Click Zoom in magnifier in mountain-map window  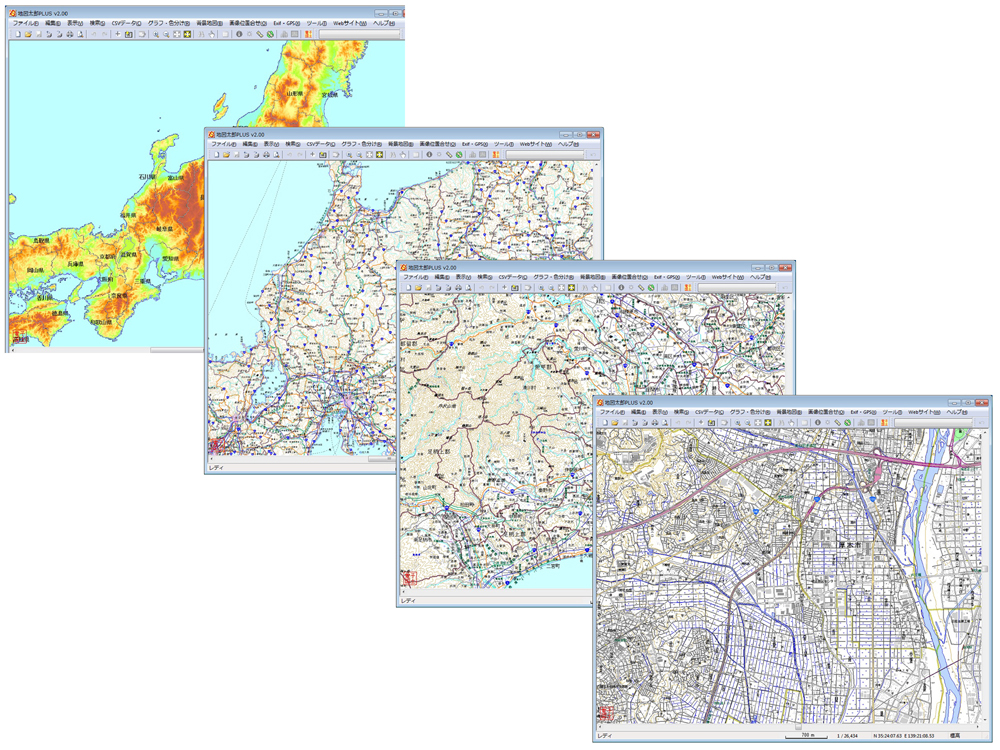pos(541,288)
